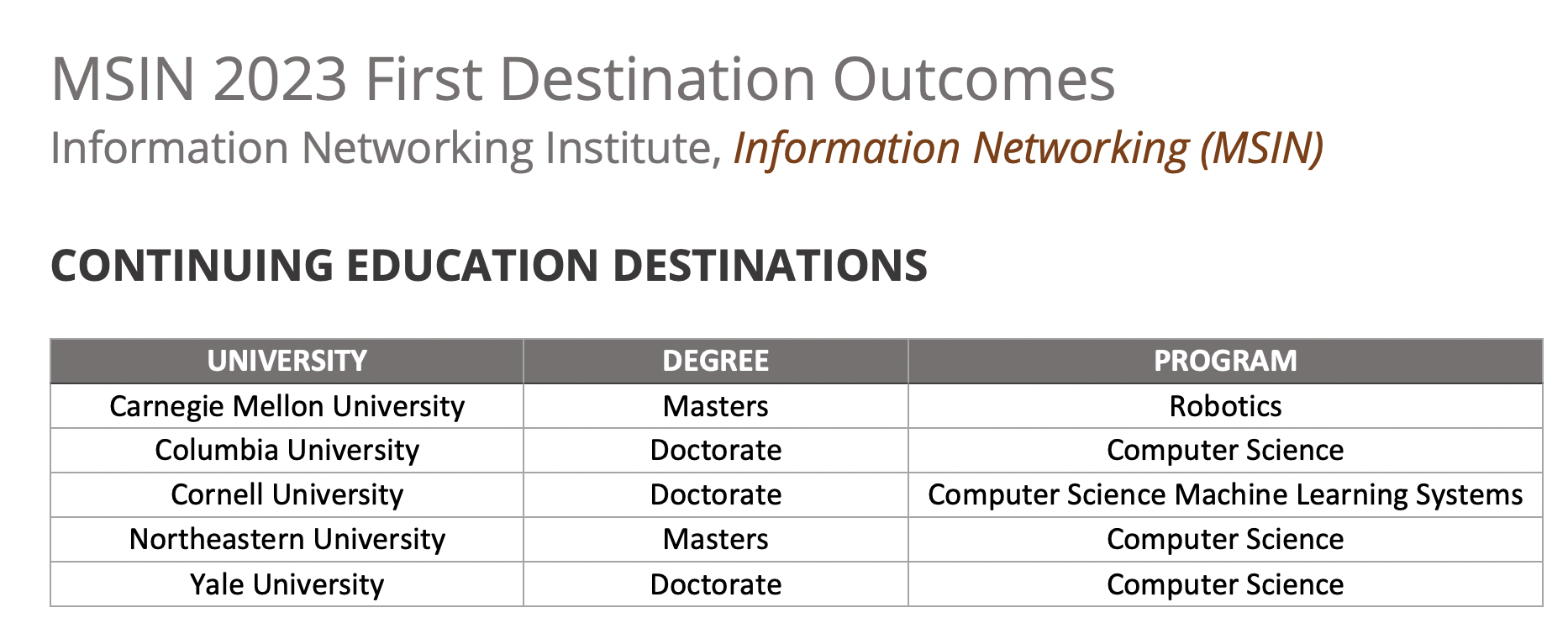The image size is (1568, 634).
Task: Select the Robotics program cell
Action: (1224, 406)
